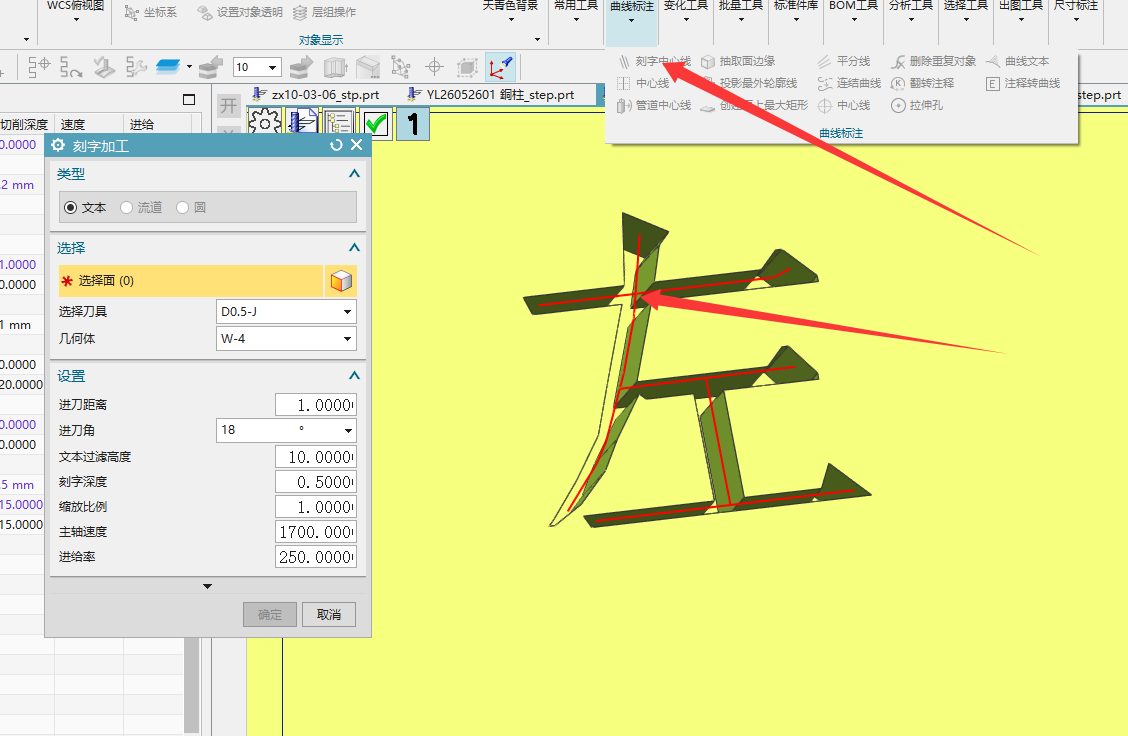Screen dimensions: 1128x736
Task: Open the 选择工具 ribbon menu
Action: [966, 12]
